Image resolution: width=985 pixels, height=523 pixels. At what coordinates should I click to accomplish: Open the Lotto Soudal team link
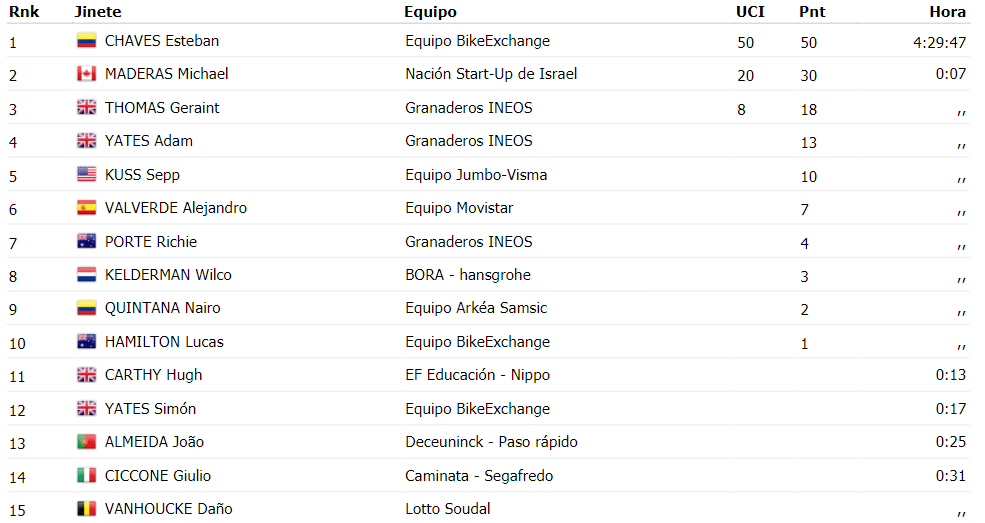pos(447,509)
